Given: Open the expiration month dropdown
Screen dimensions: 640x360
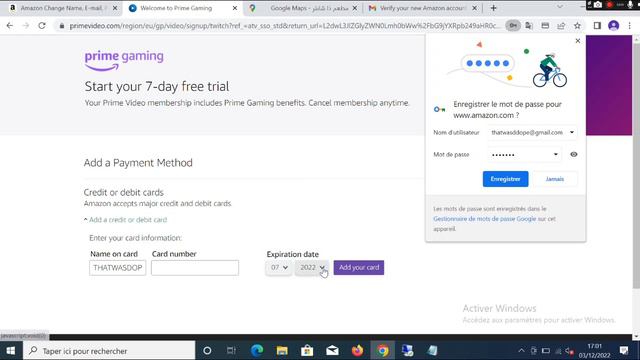Looking at the screenshot, I should click(279, 268).
